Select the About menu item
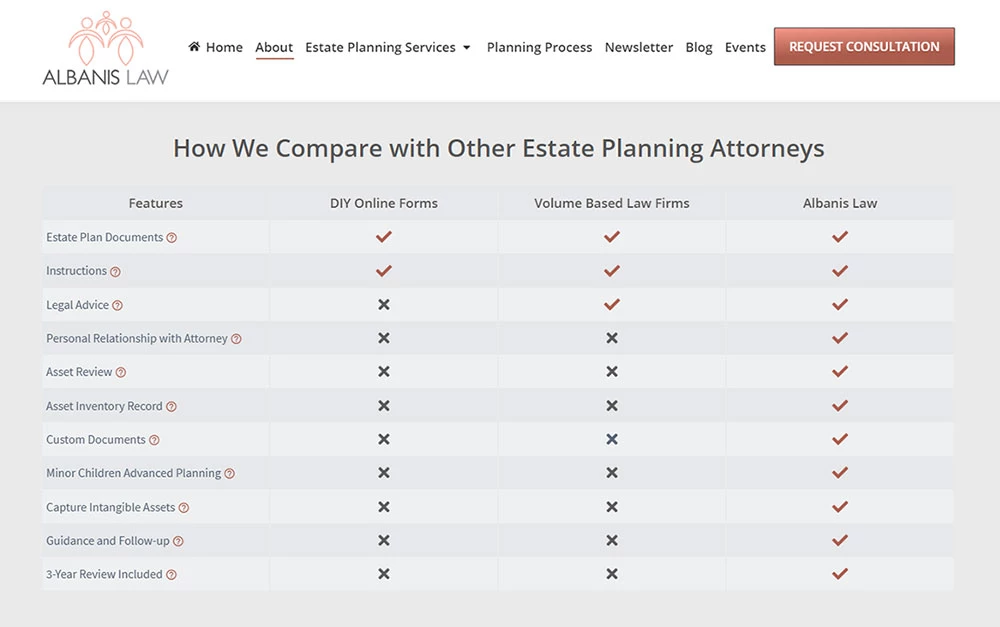 (274, 47)
